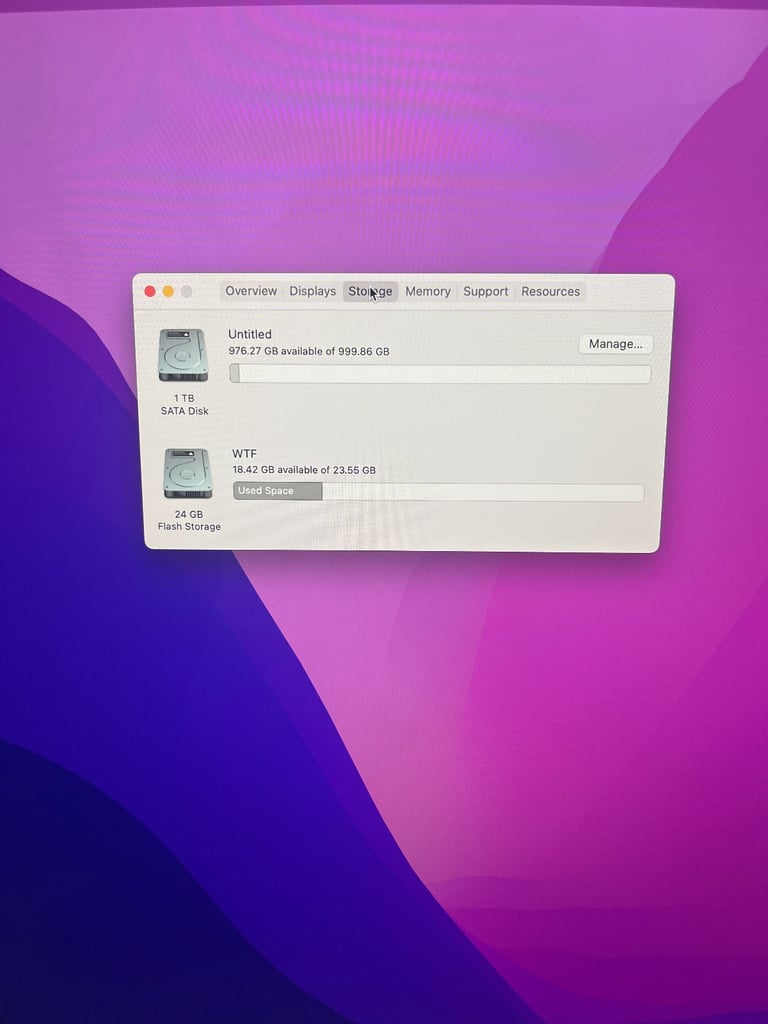Click the '24 GB' label under the flash drive icon
The height and width of the screenshot is (1024, 768).
pyautogui.click(x=189, y=515)
